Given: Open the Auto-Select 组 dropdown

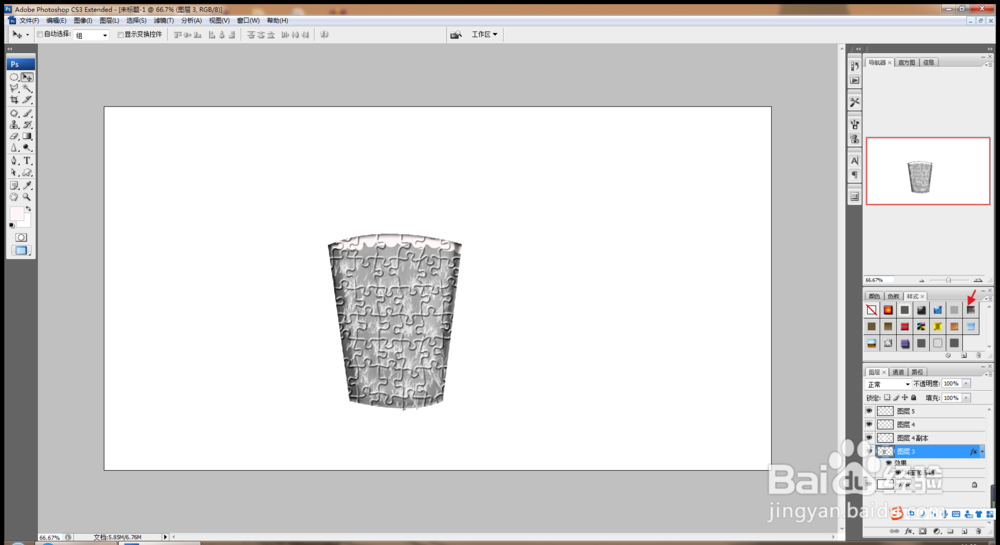Looking at the screenshot, I should 91,35.
